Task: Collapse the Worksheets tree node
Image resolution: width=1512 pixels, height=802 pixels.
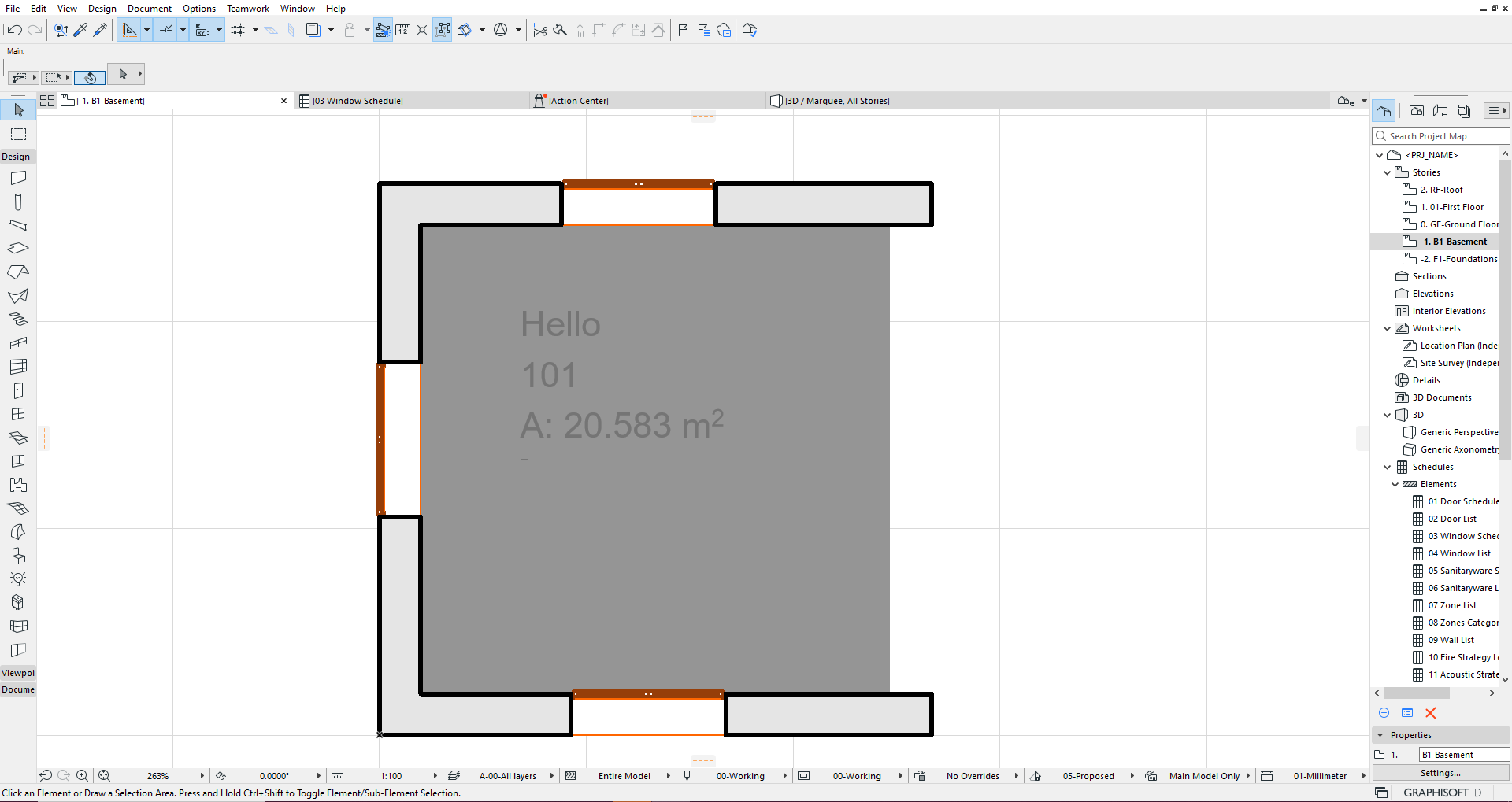Action: pyautogui.click(x=1388, y=328)
